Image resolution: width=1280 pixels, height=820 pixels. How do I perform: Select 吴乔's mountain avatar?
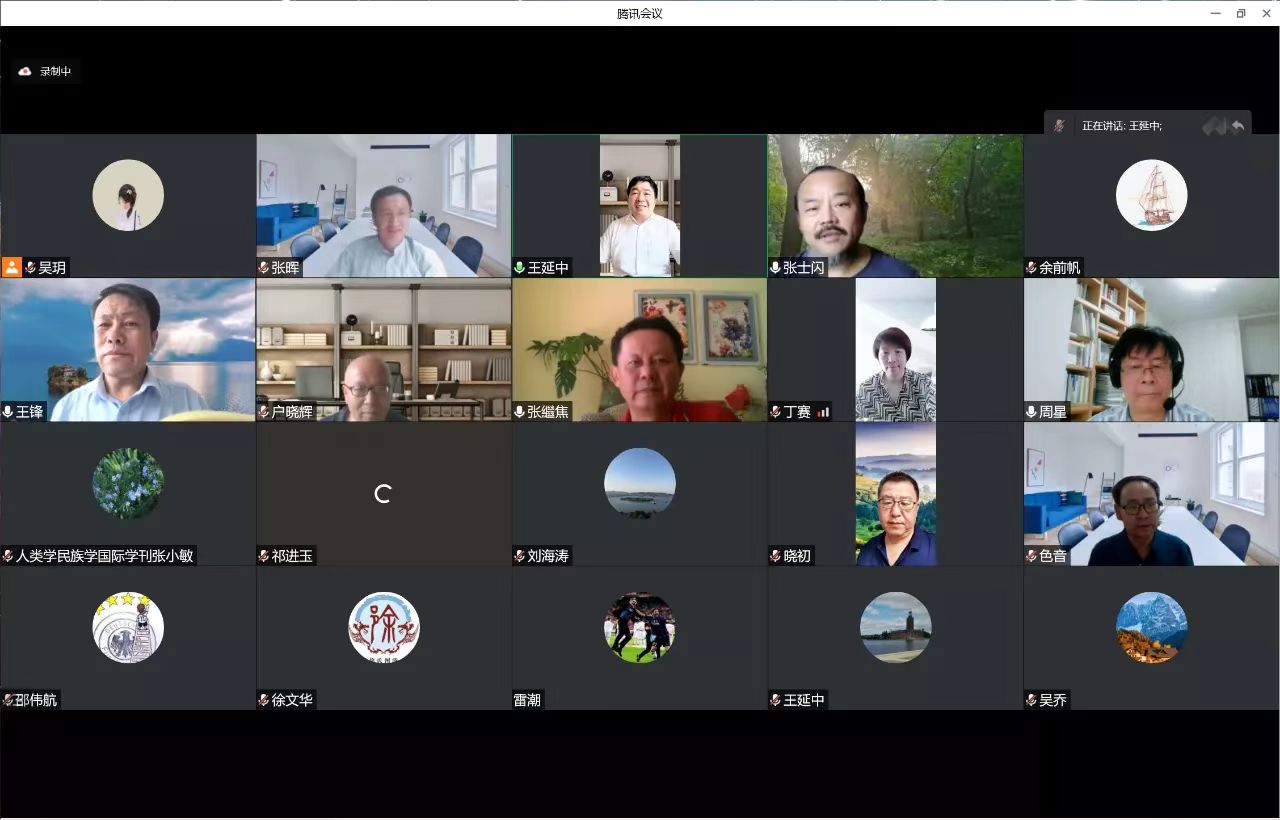(x=1151, y=627)
